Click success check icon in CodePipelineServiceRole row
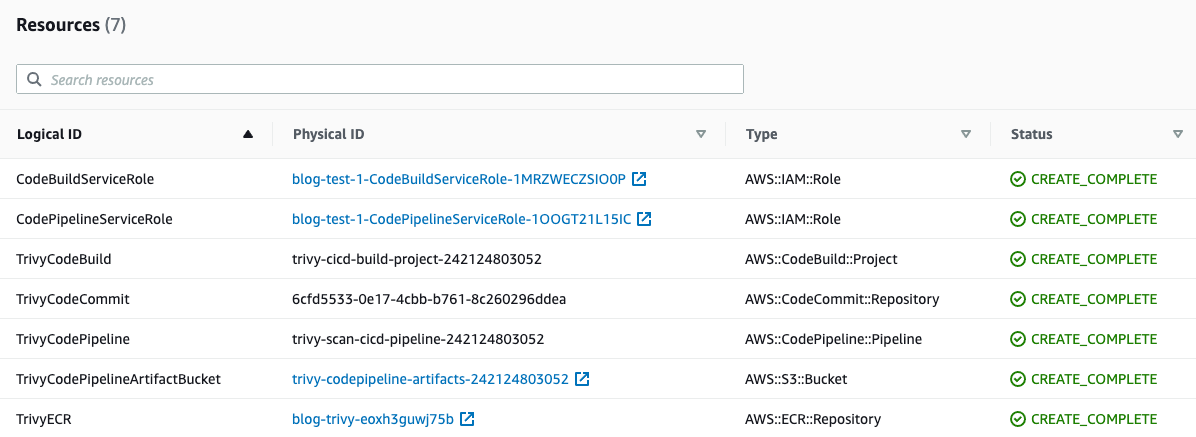 [1018, 219]
